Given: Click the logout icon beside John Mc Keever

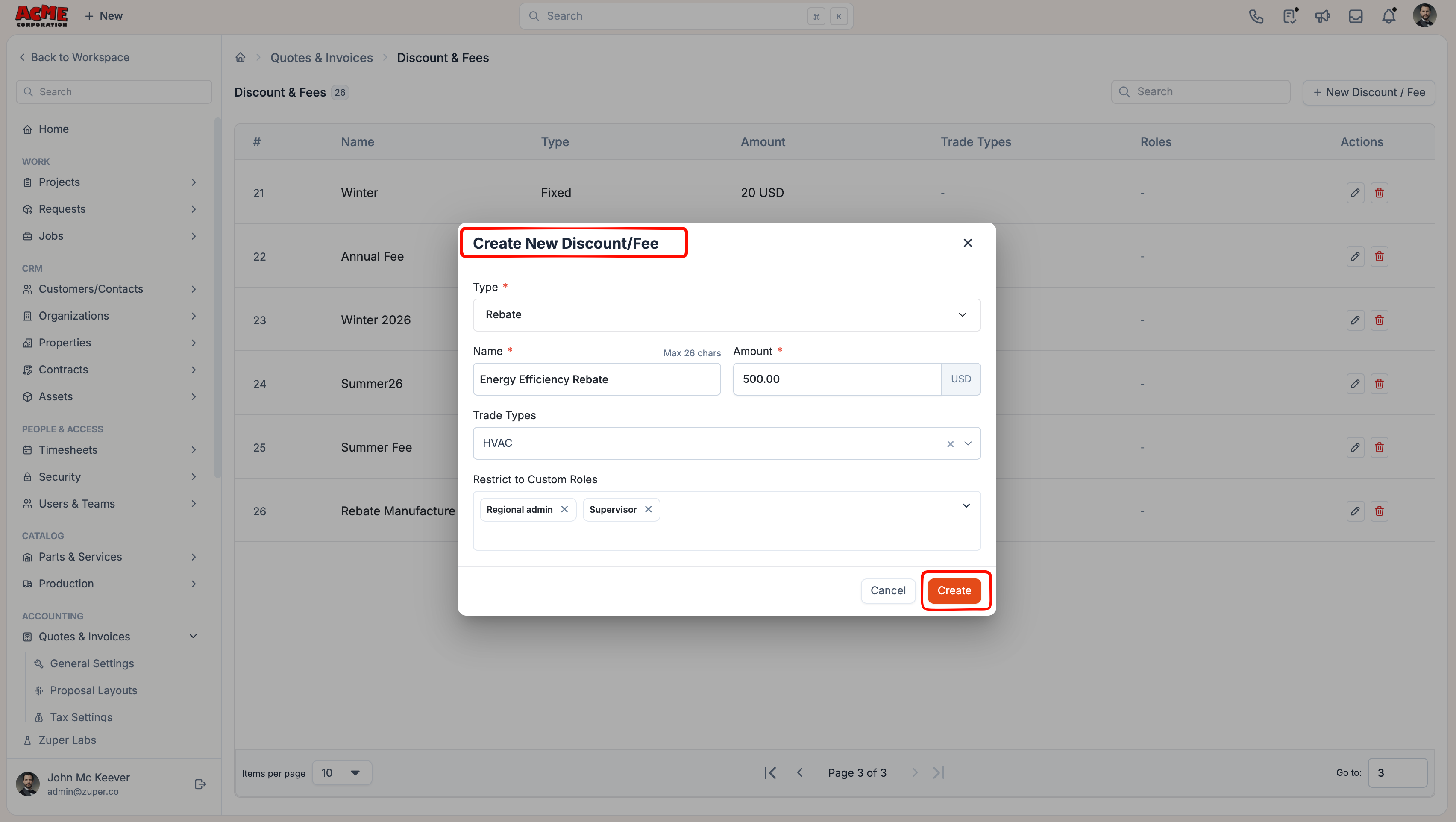Looking at the screenshot, I should (x=200, y=784).
